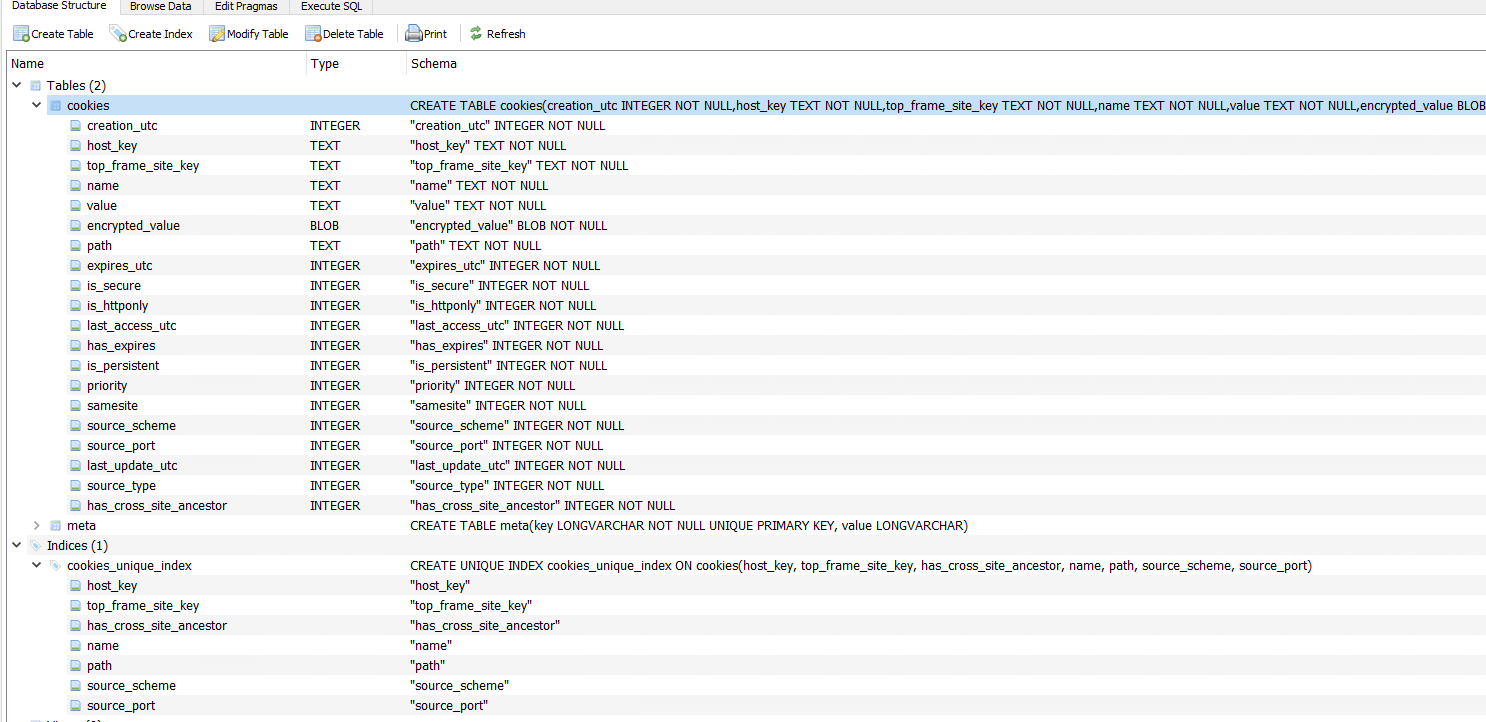The height and width of the screenshot is (722, 1486).
Task: Click the Print toolbar icon
Action: pyautogui.click(x=414, y=34)
